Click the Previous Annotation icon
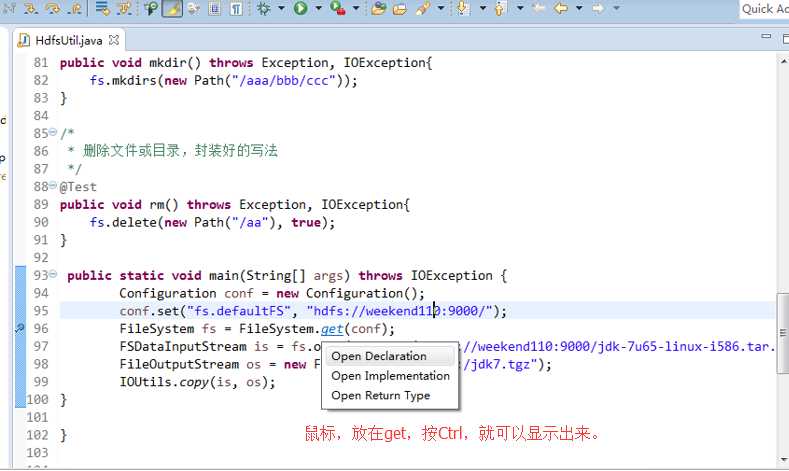Viewport: 789px width, 471px height. [500, 8]
